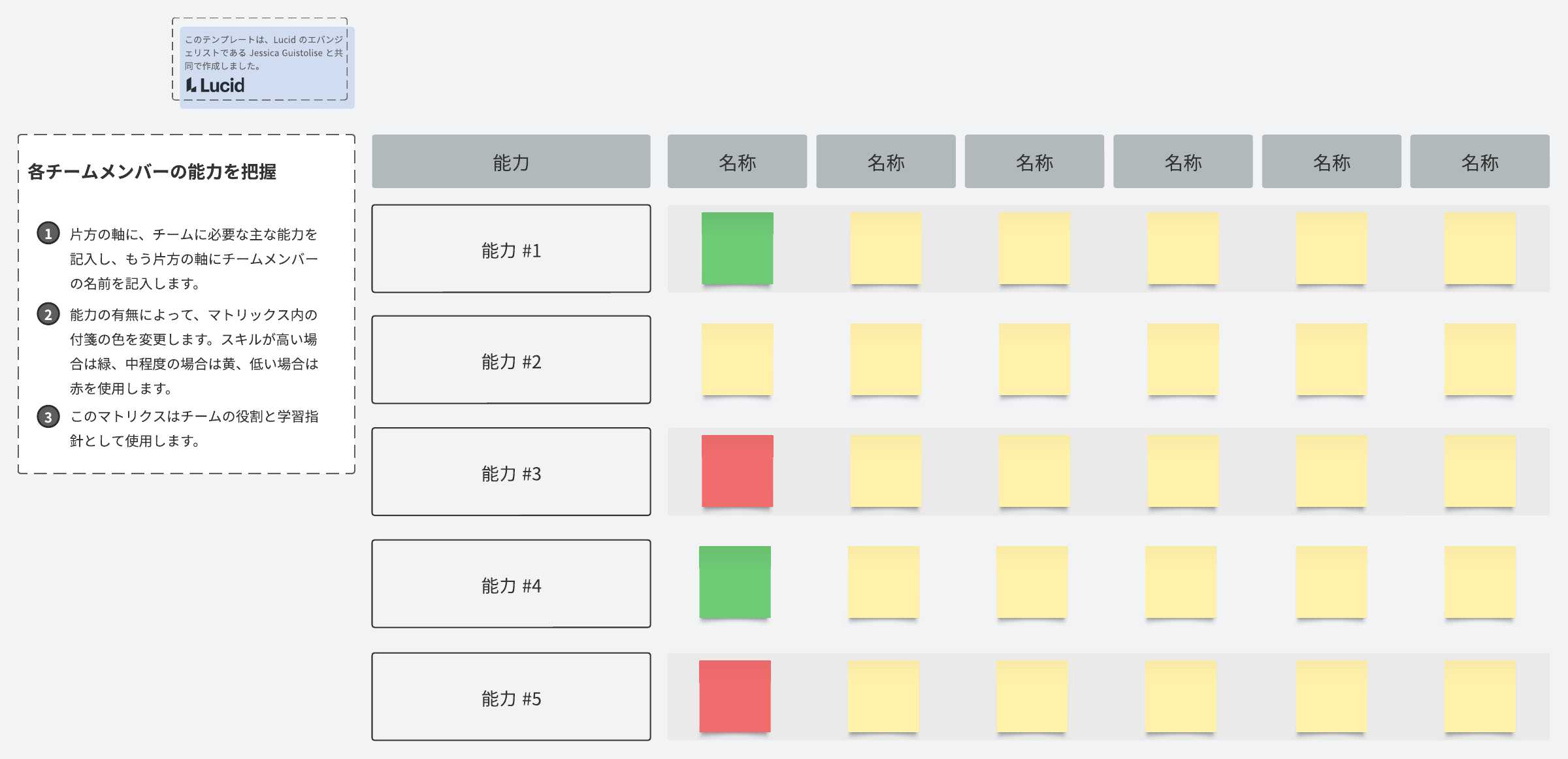
Task: Select the red sticky note in 能力 #5 row
Action: (x=735, y=696)
